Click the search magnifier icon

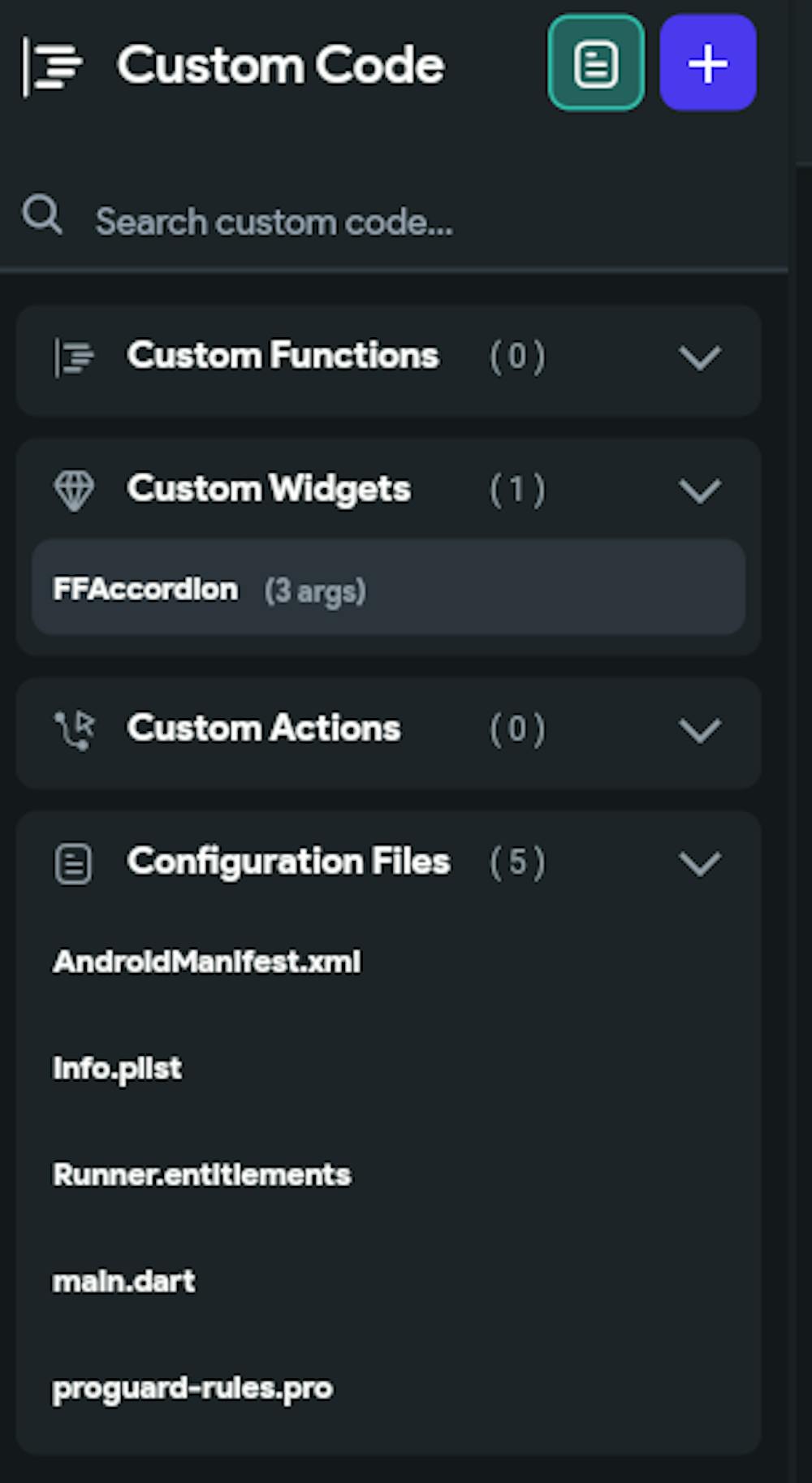click(42, 215)
